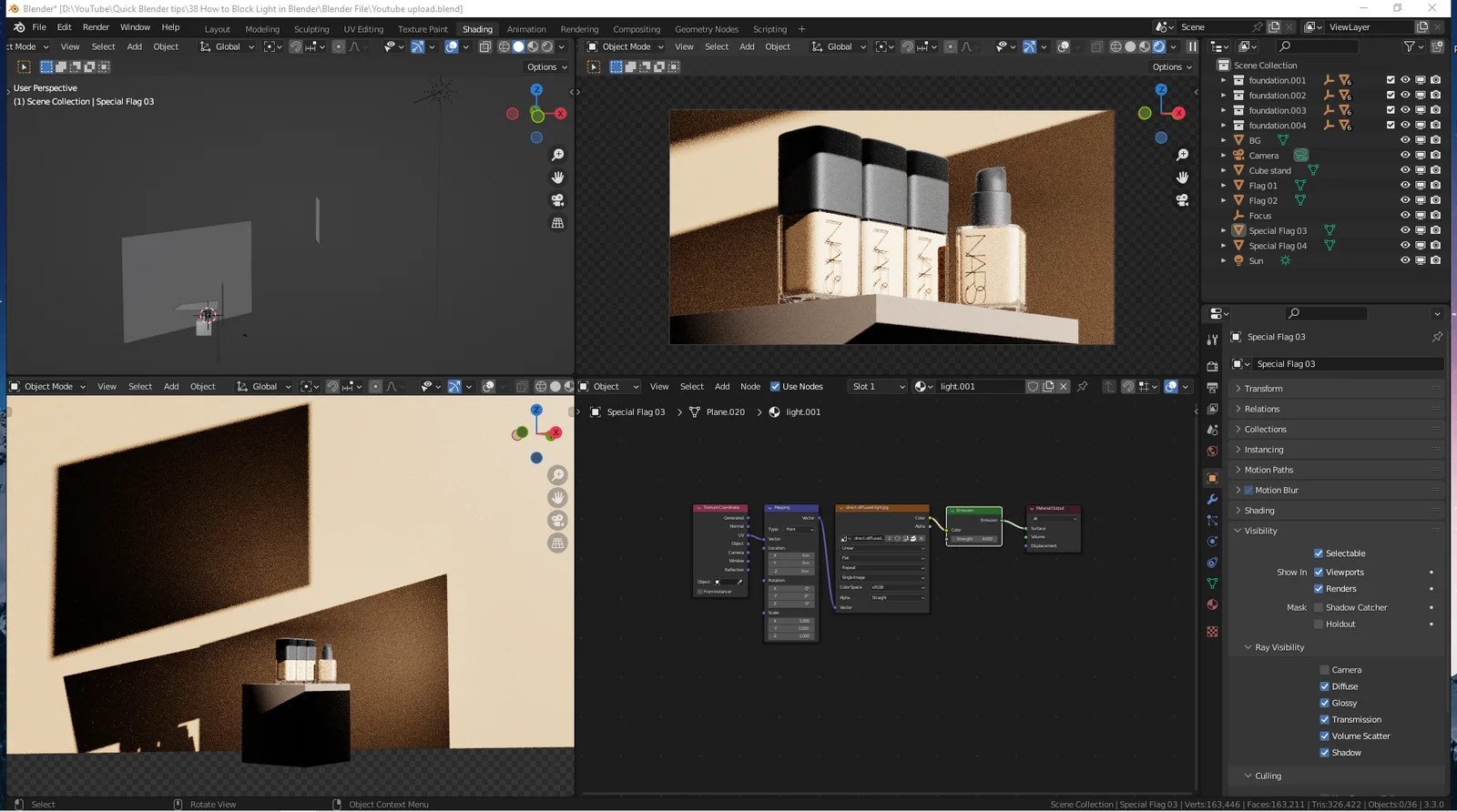
Task: Click zoom magnifier in top-left viewport
Action: pyautogui.click(x=558, y=156)
